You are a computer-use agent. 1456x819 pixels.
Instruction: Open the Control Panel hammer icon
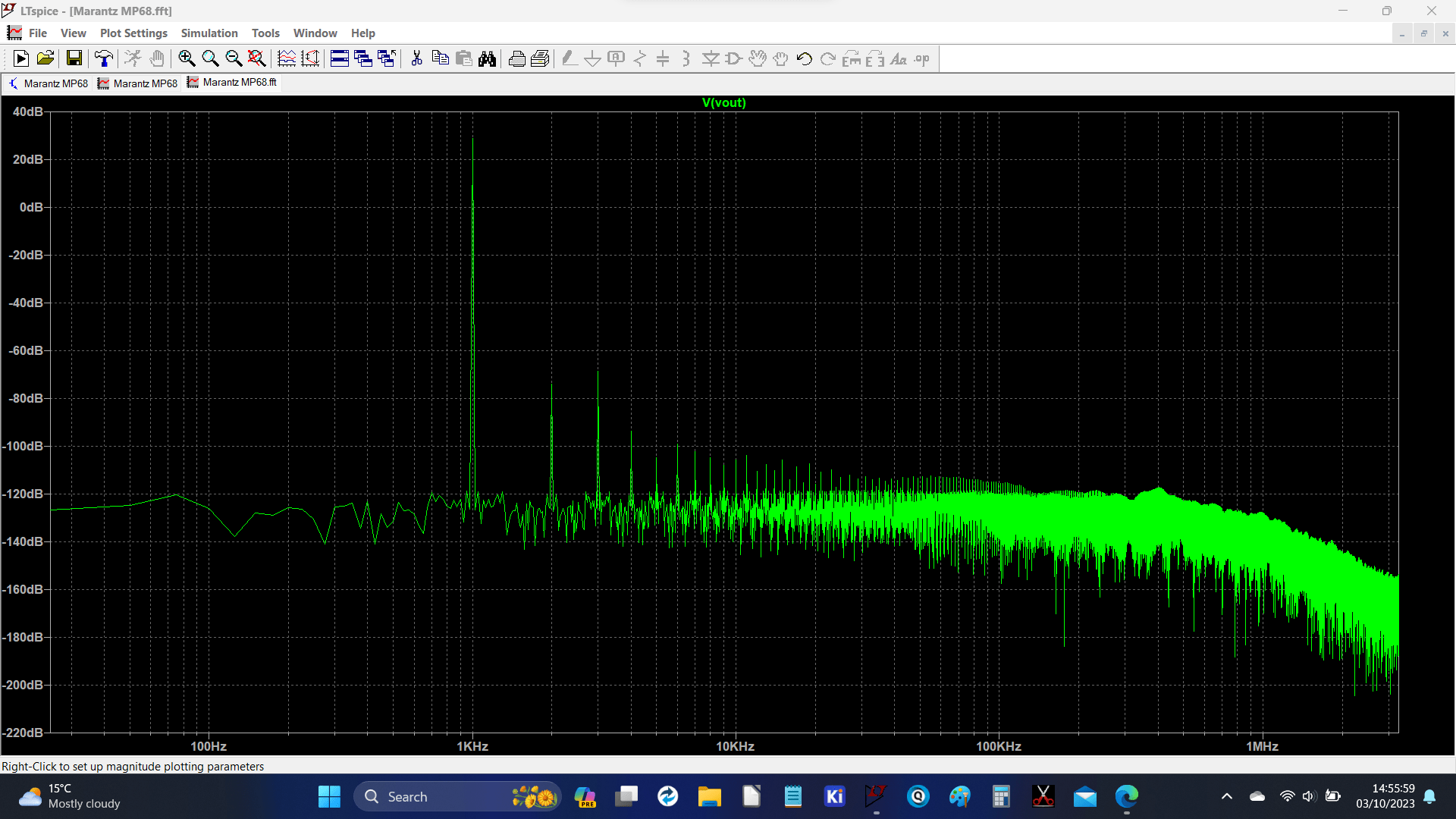[x=104, y=58]
